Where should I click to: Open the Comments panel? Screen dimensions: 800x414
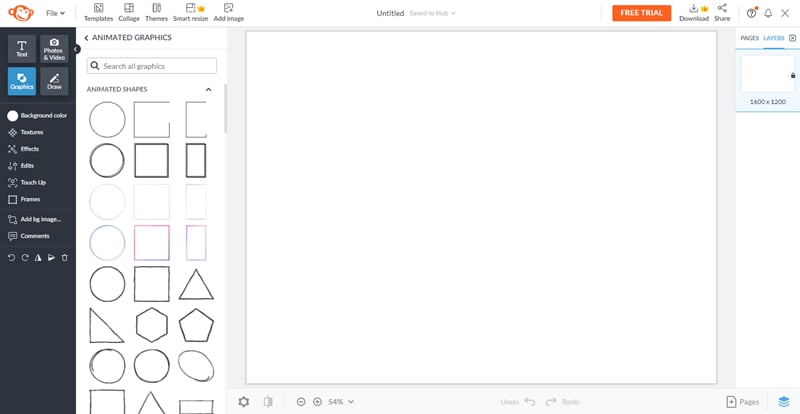coord(29,236)
